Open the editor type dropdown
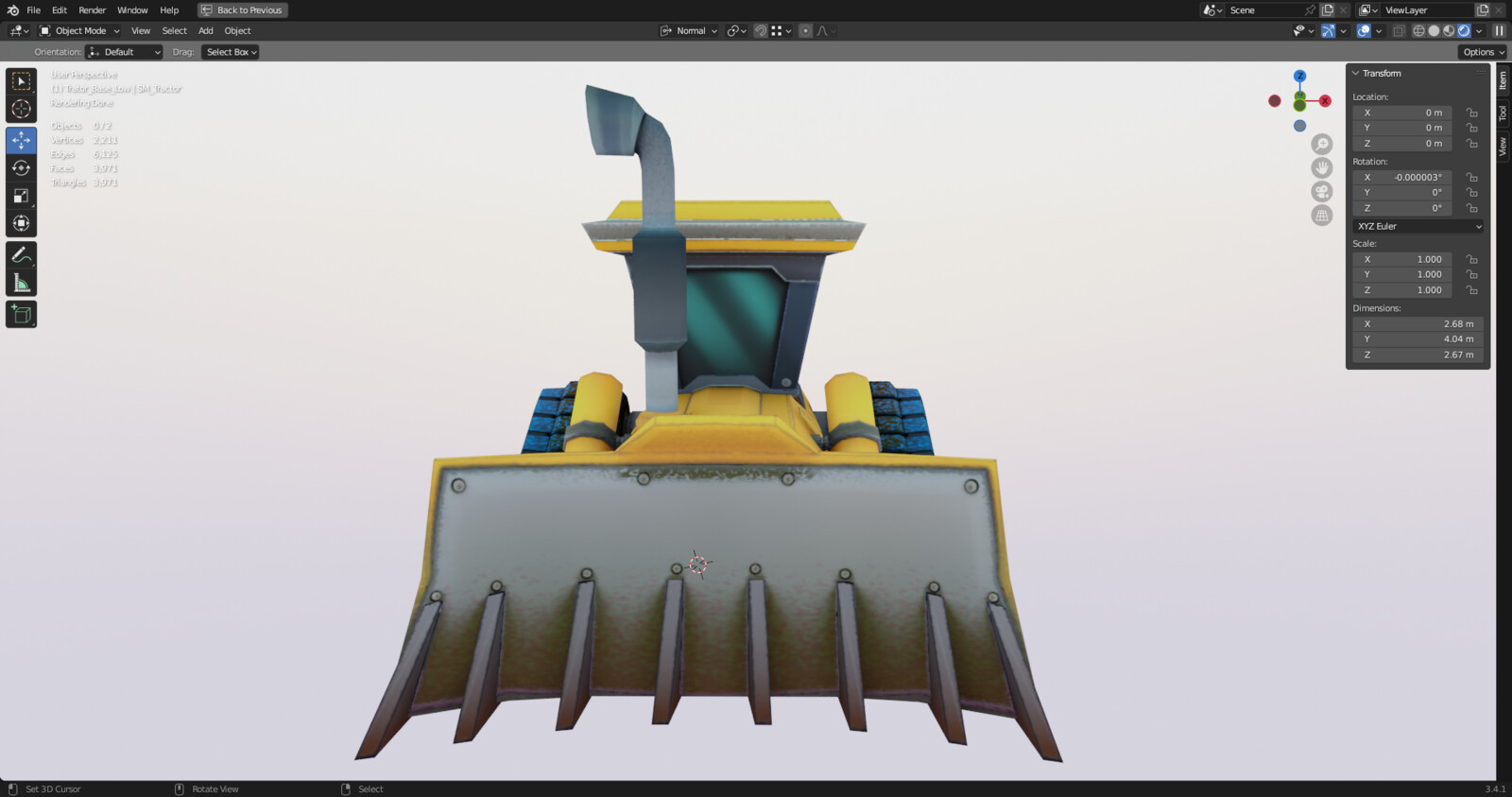 (x=19, y=31)
